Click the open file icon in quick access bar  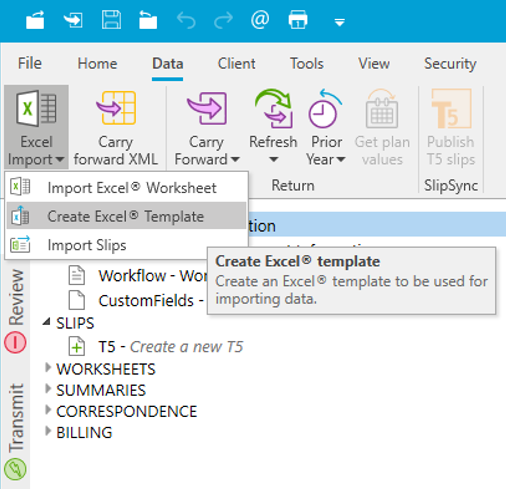(35, 20)
